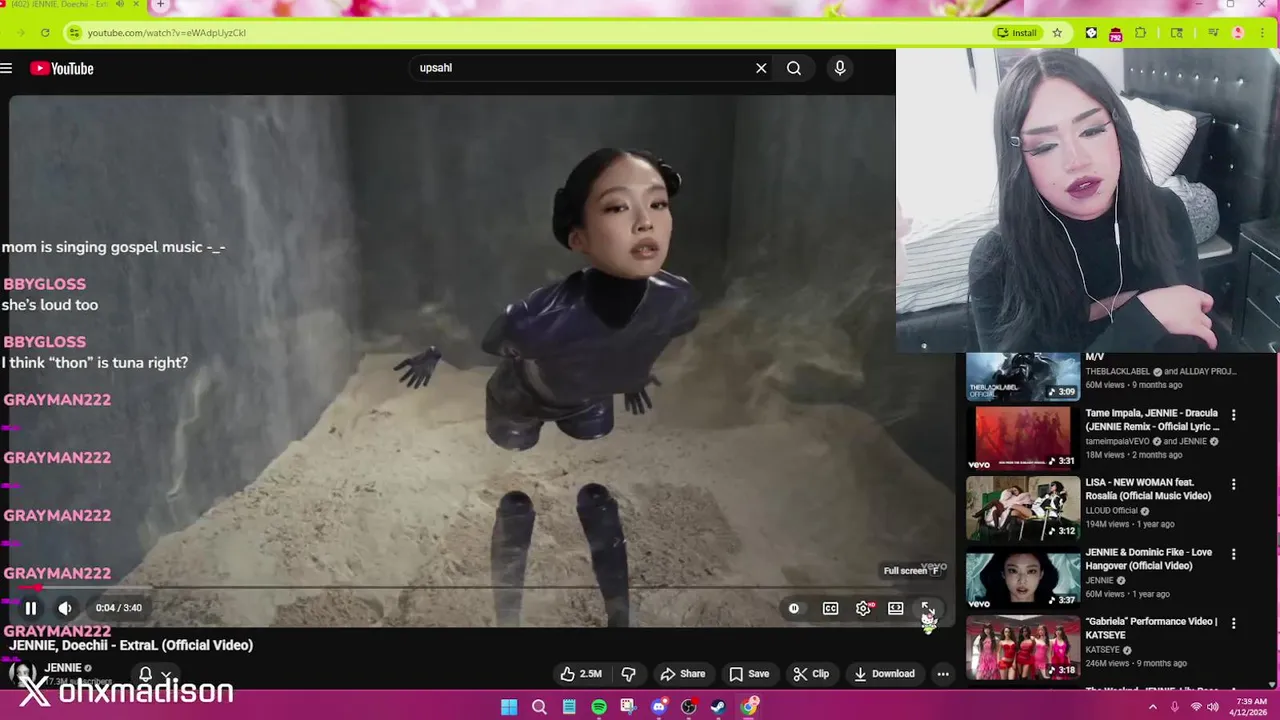Open the system volume tray icon

(x=1213, y=707)
